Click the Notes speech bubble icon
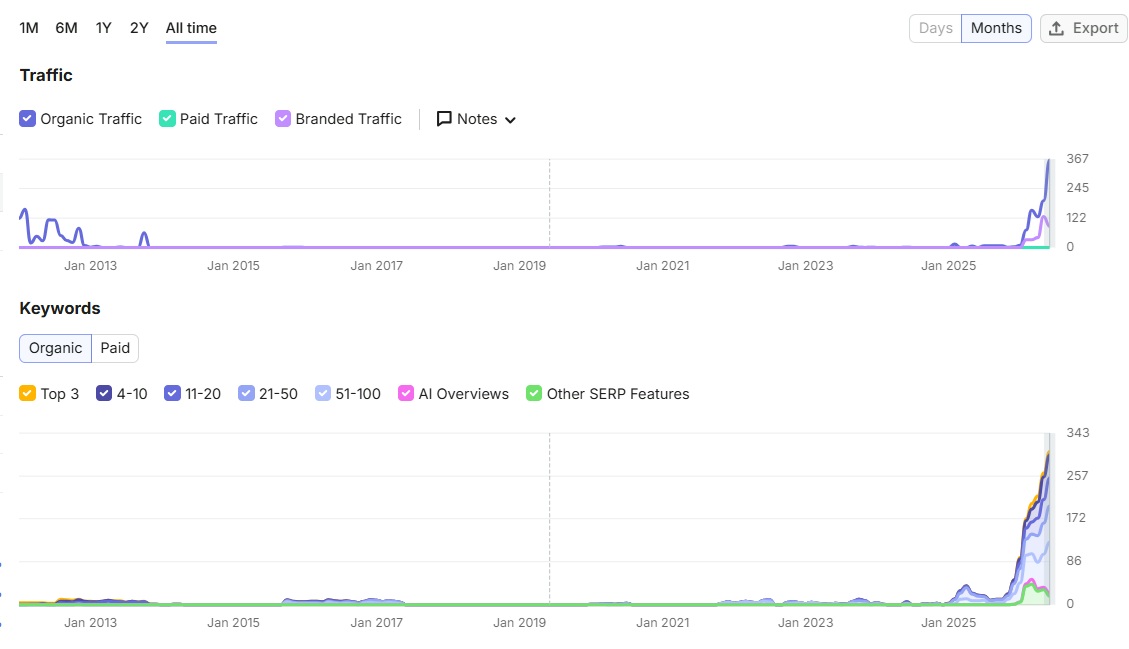Viewport: 1129px width, 649px height. tap(444, 119)
